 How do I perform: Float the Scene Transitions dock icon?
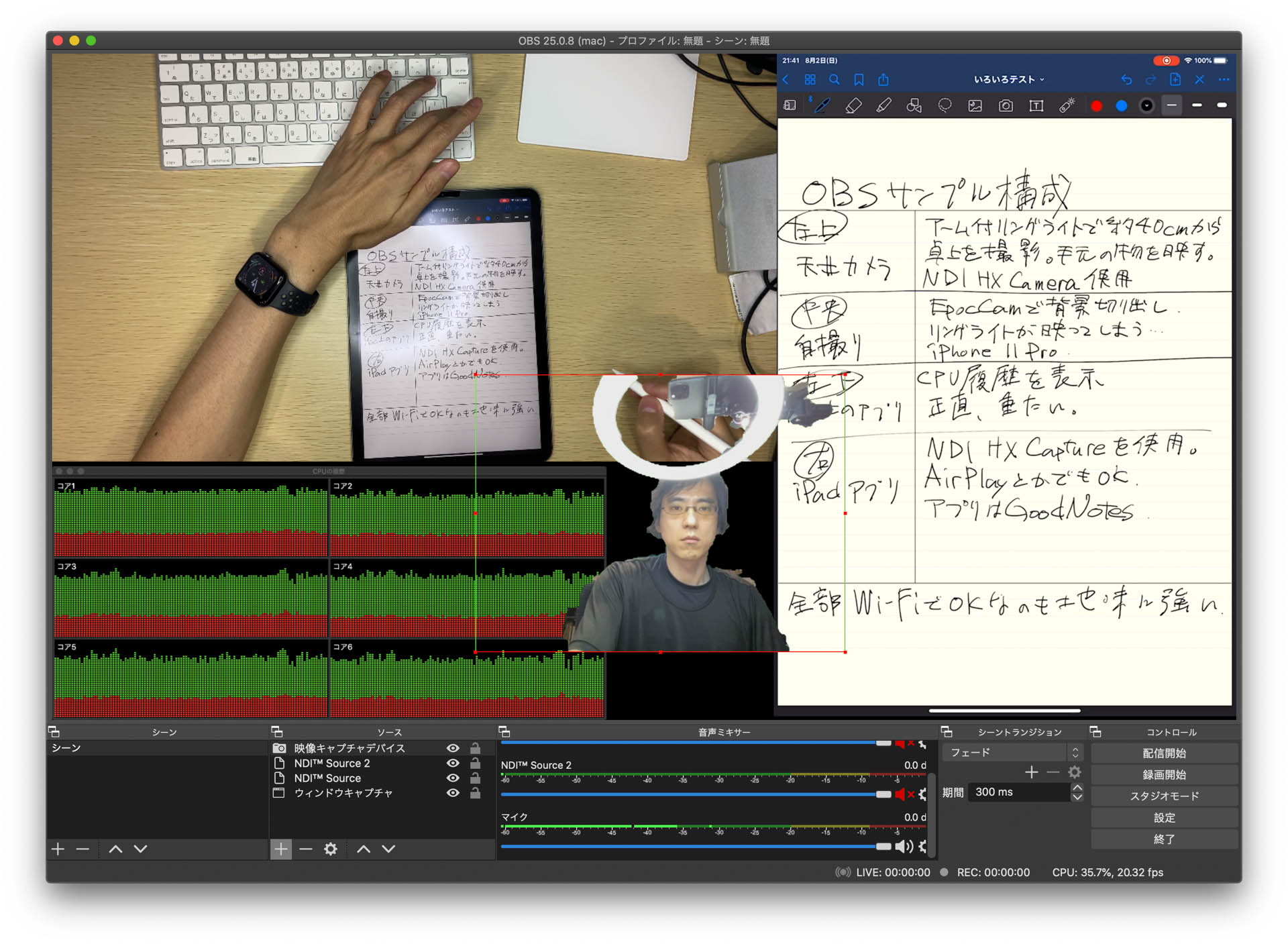(947, 731)
